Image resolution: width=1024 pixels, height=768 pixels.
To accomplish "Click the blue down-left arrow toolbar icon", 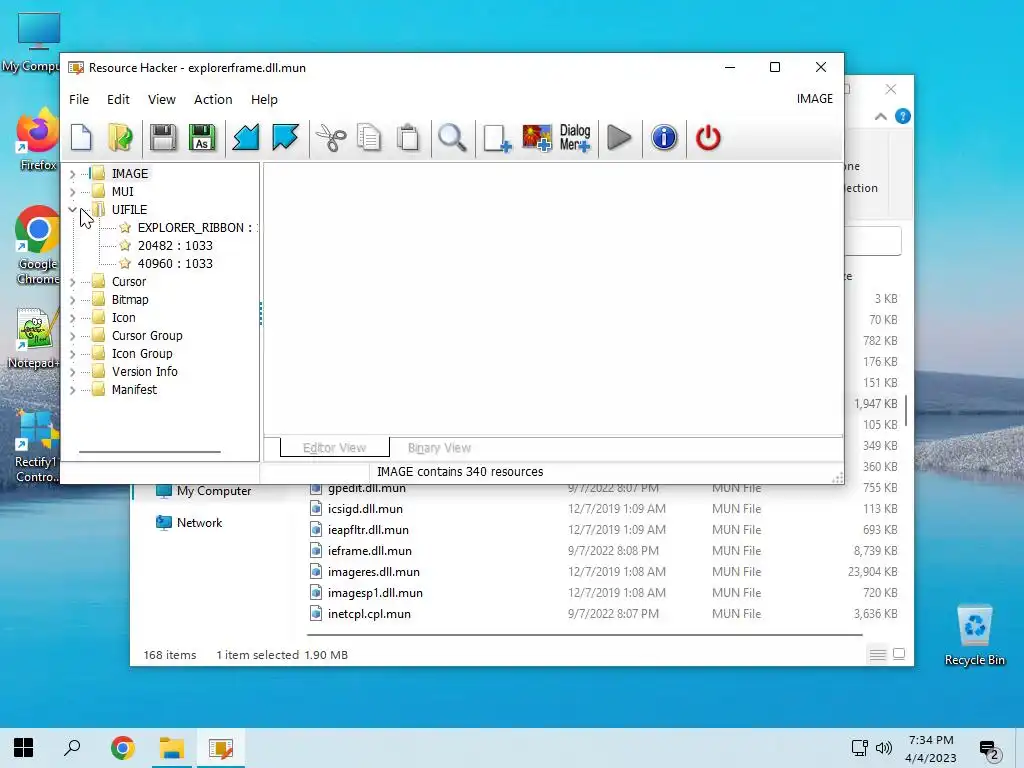I will [x=246, y=138].
